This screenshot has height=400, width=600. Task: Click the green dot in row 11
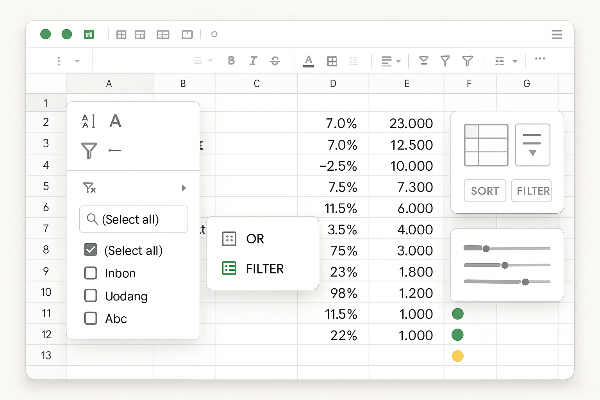(x=458, y=314)
